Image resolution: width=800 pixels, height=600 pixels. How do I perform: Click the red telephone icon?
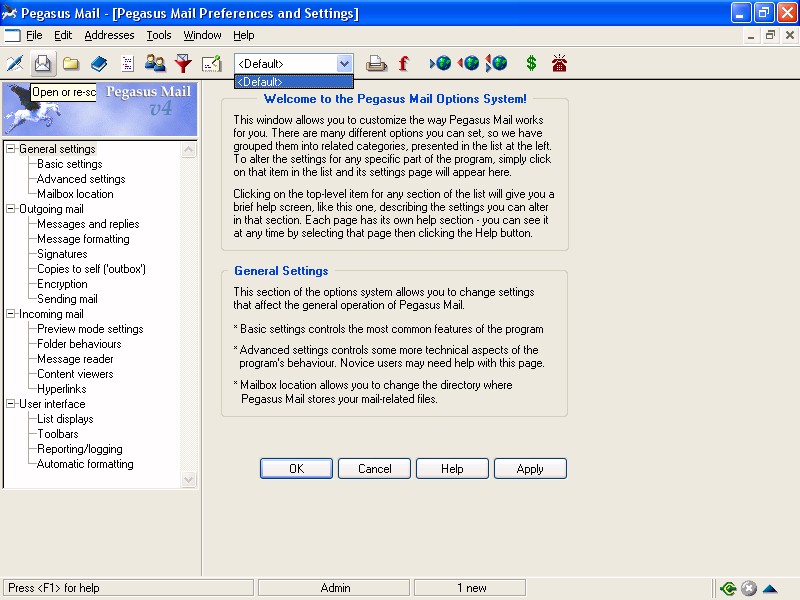coord(559,63)
